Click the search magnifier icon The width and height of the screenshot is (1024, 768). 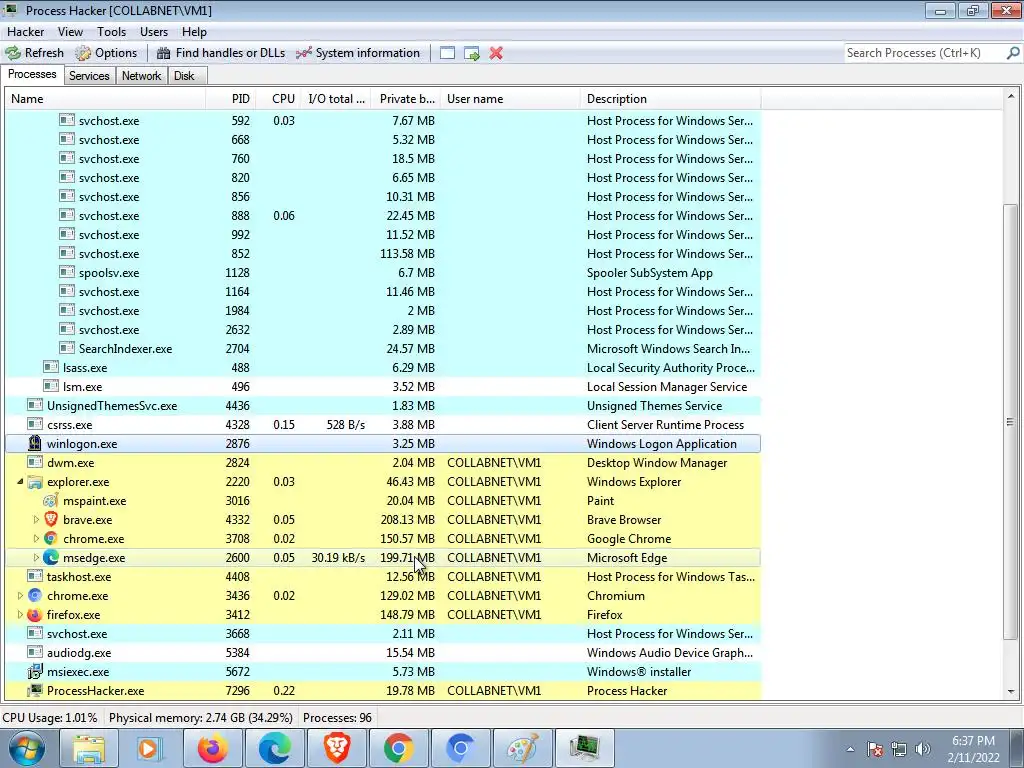1012,53
